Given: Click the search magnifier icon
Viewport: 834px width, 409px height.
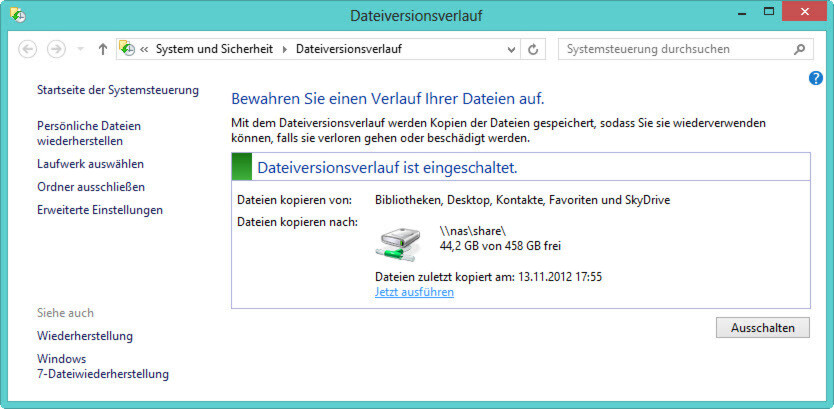Looking at the screenshot, I should (x=799, y=49).
